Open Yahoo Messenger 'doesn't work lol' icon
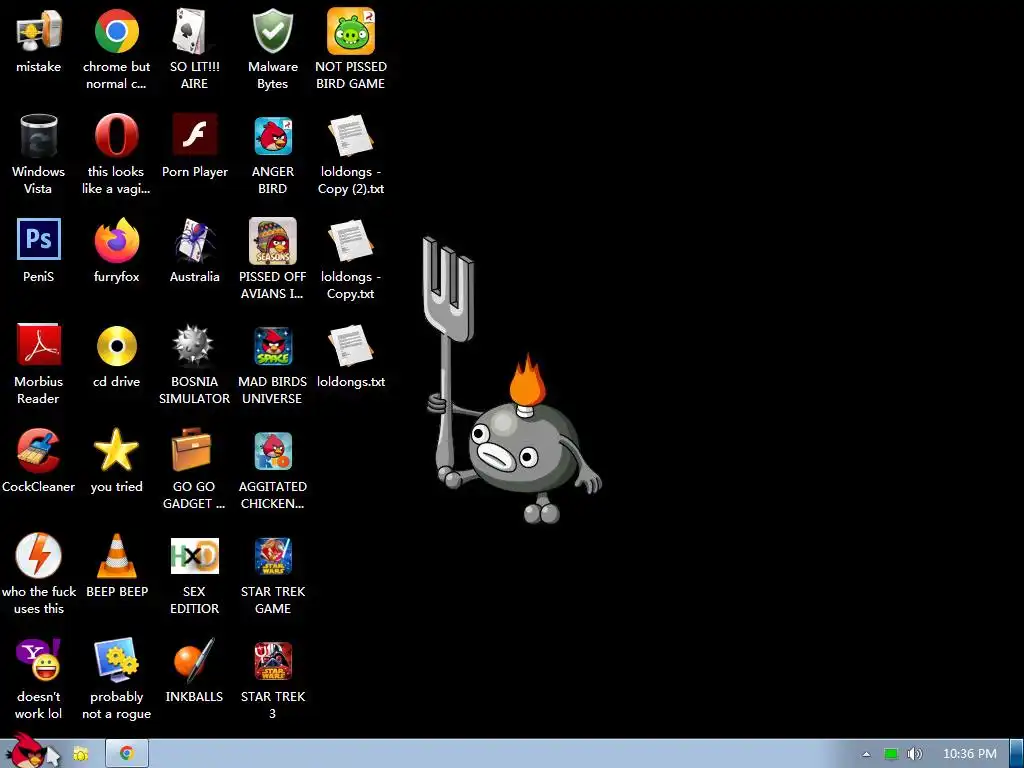The image size is (1024, 768). pos(39,660)
